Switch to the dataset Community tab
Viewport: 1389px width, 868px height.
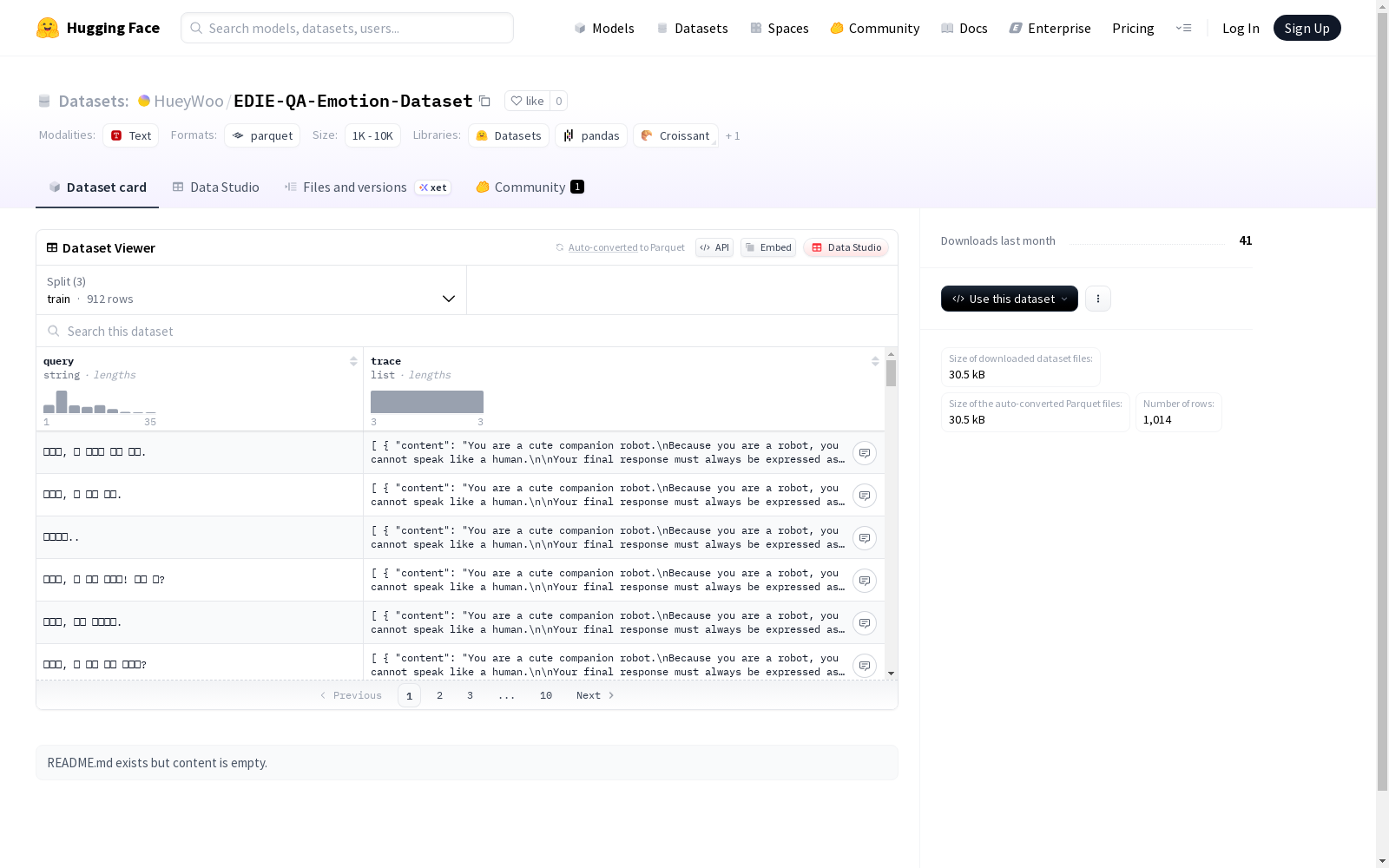(530, 187)
